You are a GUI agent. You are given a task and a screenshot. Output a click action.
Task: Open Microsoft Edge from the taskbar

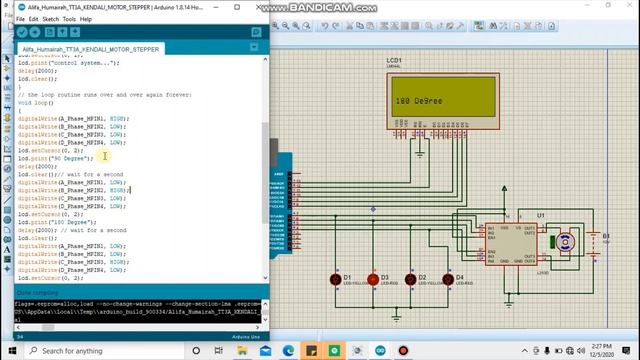(x=288, y=351)
